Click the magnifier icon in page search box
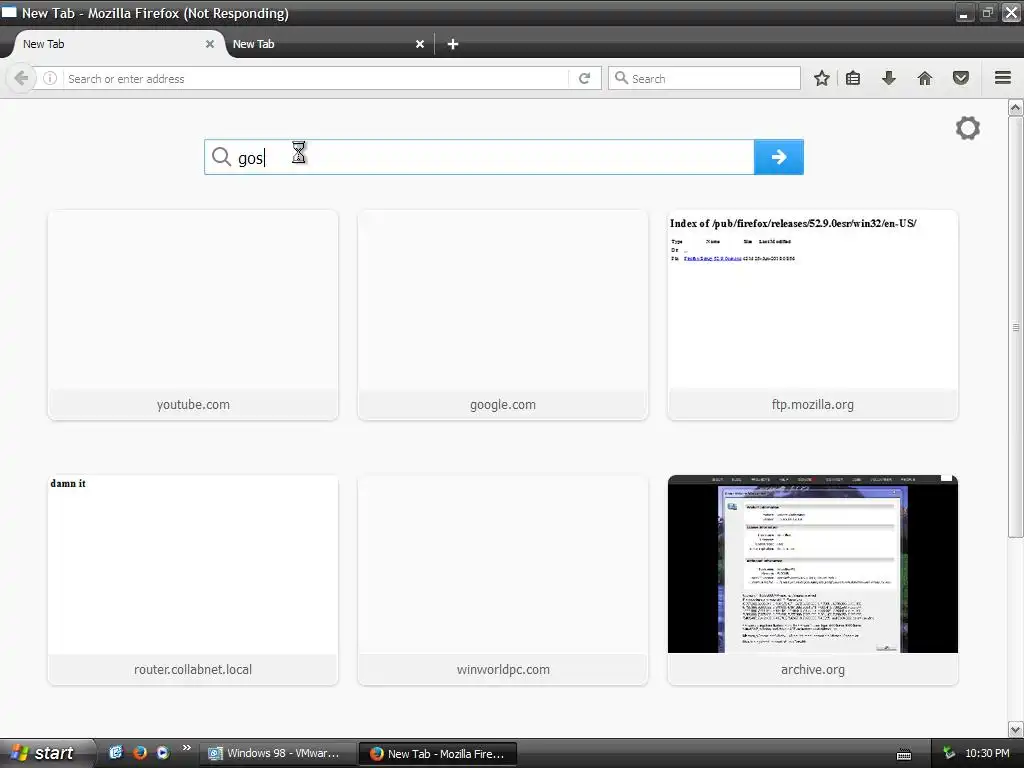The image size is (1024, 768). coord(221,157)
